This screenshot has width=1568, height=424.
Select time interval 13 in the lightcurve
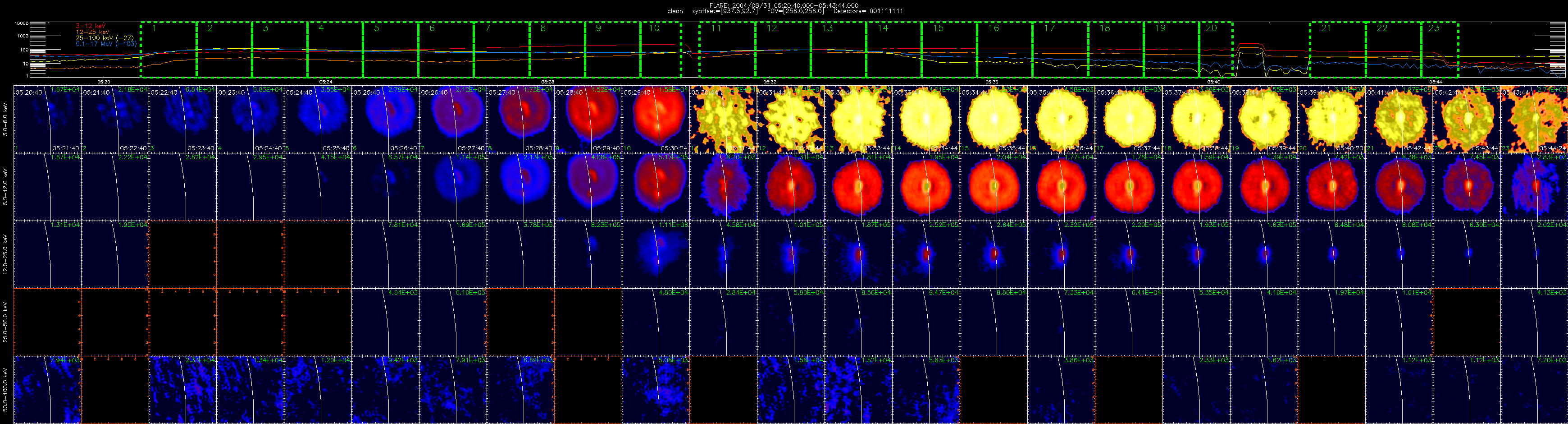[839, 50]
